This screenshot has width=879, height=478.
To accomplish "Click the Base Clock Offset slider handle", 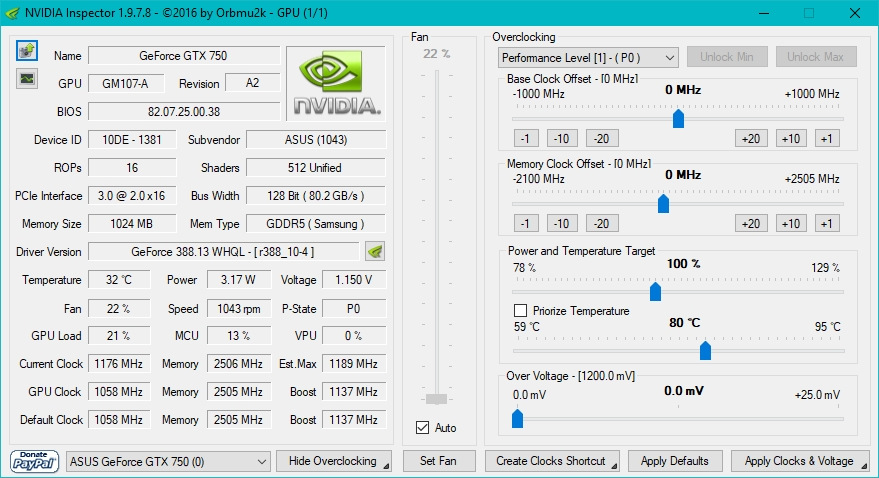I will tap(678, 119).
